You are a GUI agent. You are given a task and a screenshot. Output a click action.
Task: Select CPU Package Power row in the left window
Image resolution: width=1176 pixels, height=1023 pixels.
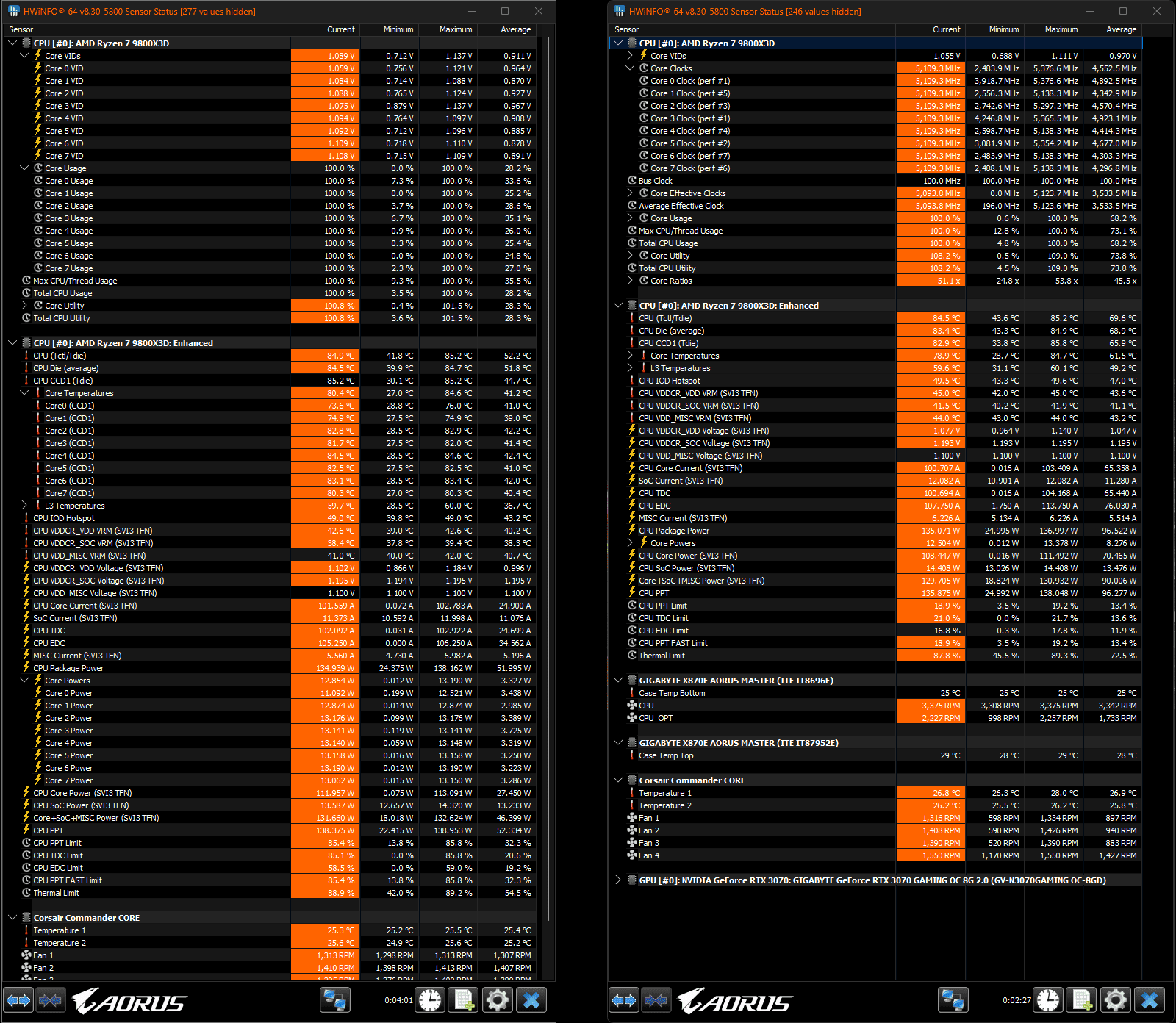tap(270, 668)
